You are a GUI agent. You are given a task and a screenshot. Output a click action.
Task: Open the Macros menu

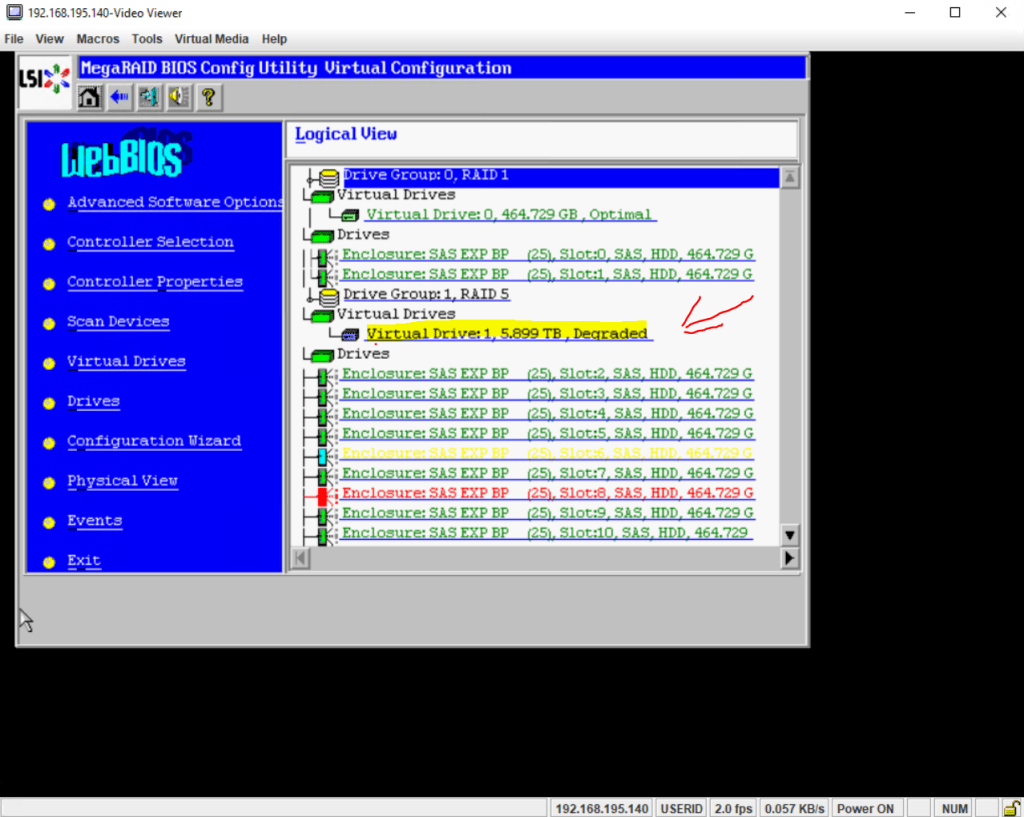[x=98, y=39]
